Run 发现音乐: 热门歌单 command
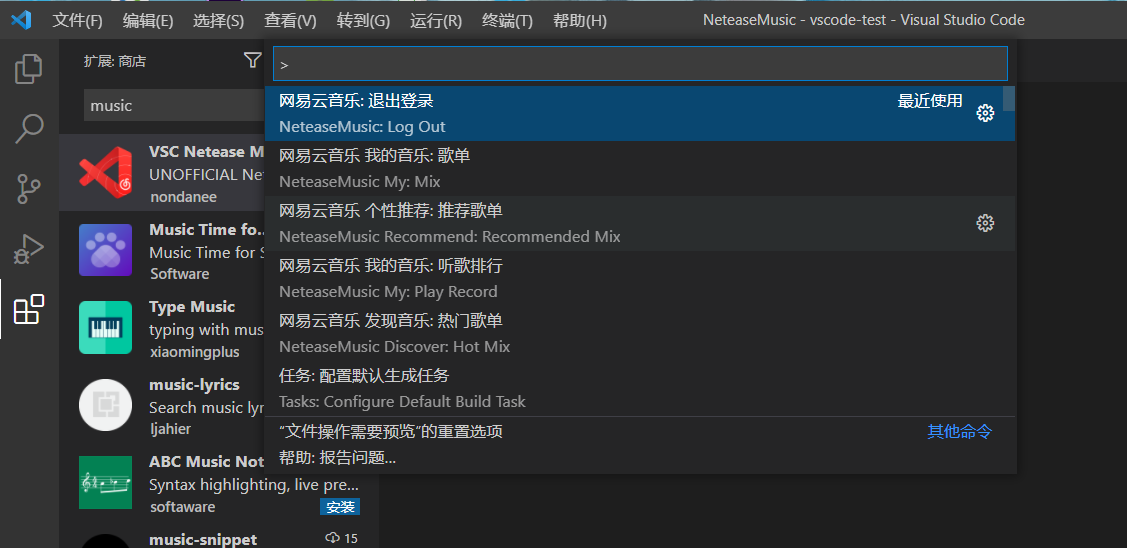Screen dimensions: 1127x548 [x=640, y=333]
